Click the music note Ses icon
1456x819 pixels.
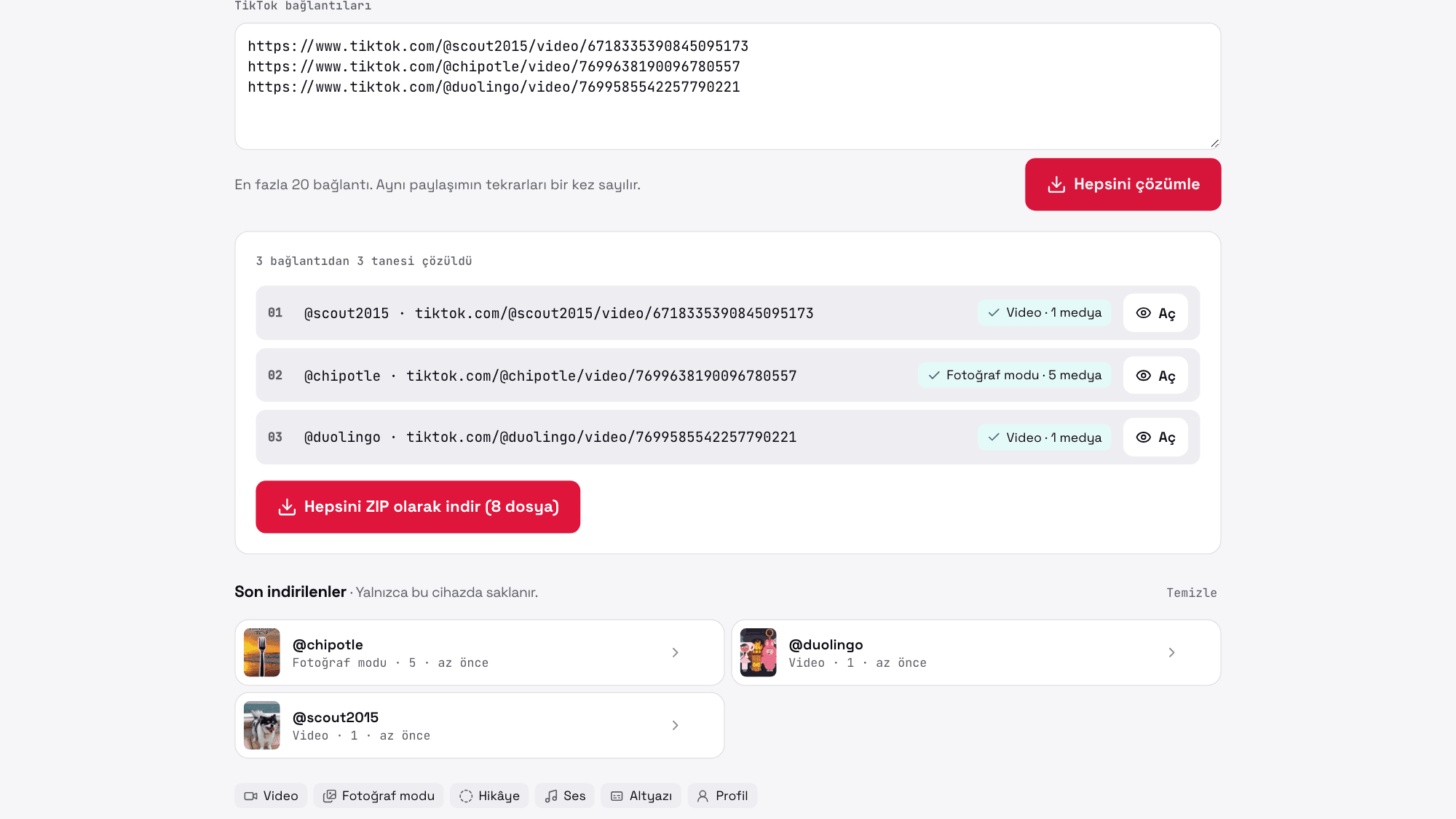pyautogui.click(x=551, y=796)
